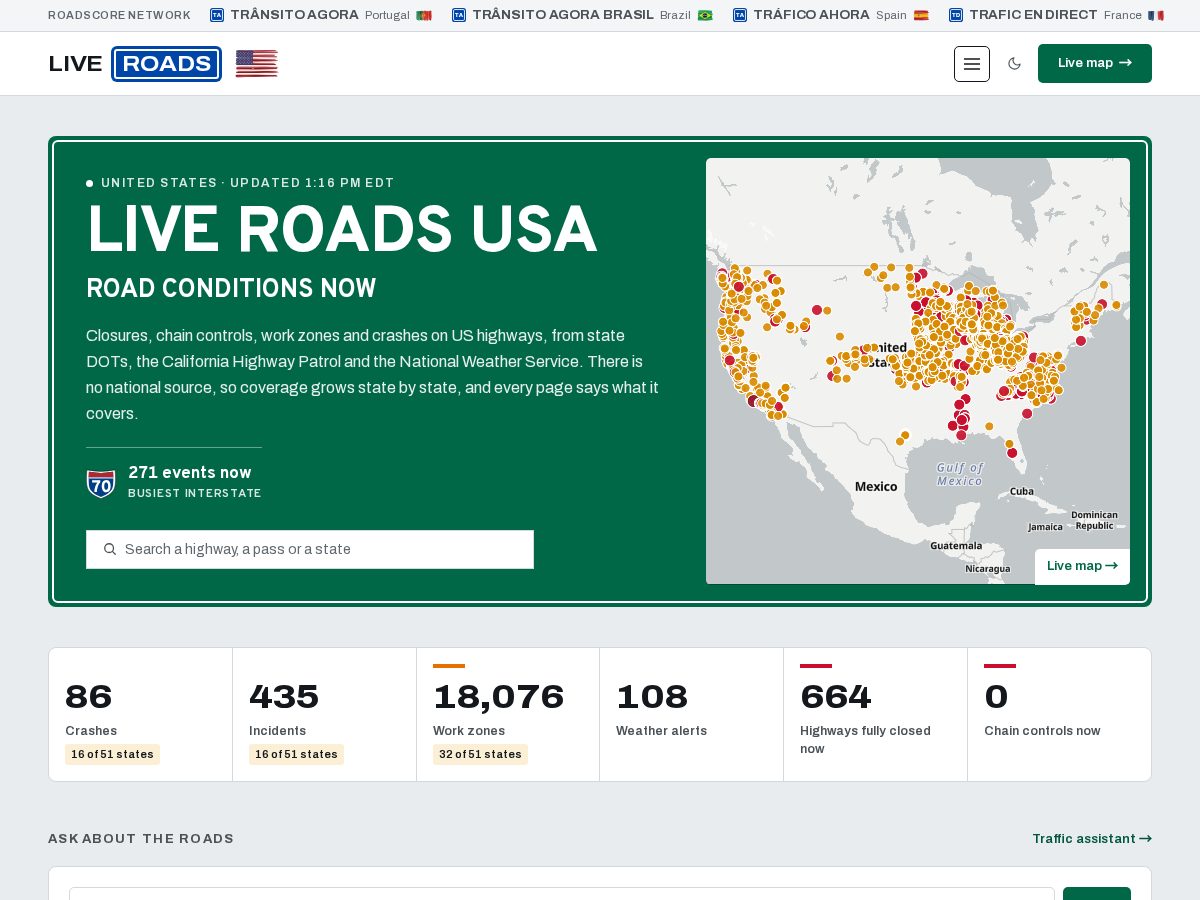Click the 271 events now text
Viewport: 1200px width, 900px height.
[190, 472]
